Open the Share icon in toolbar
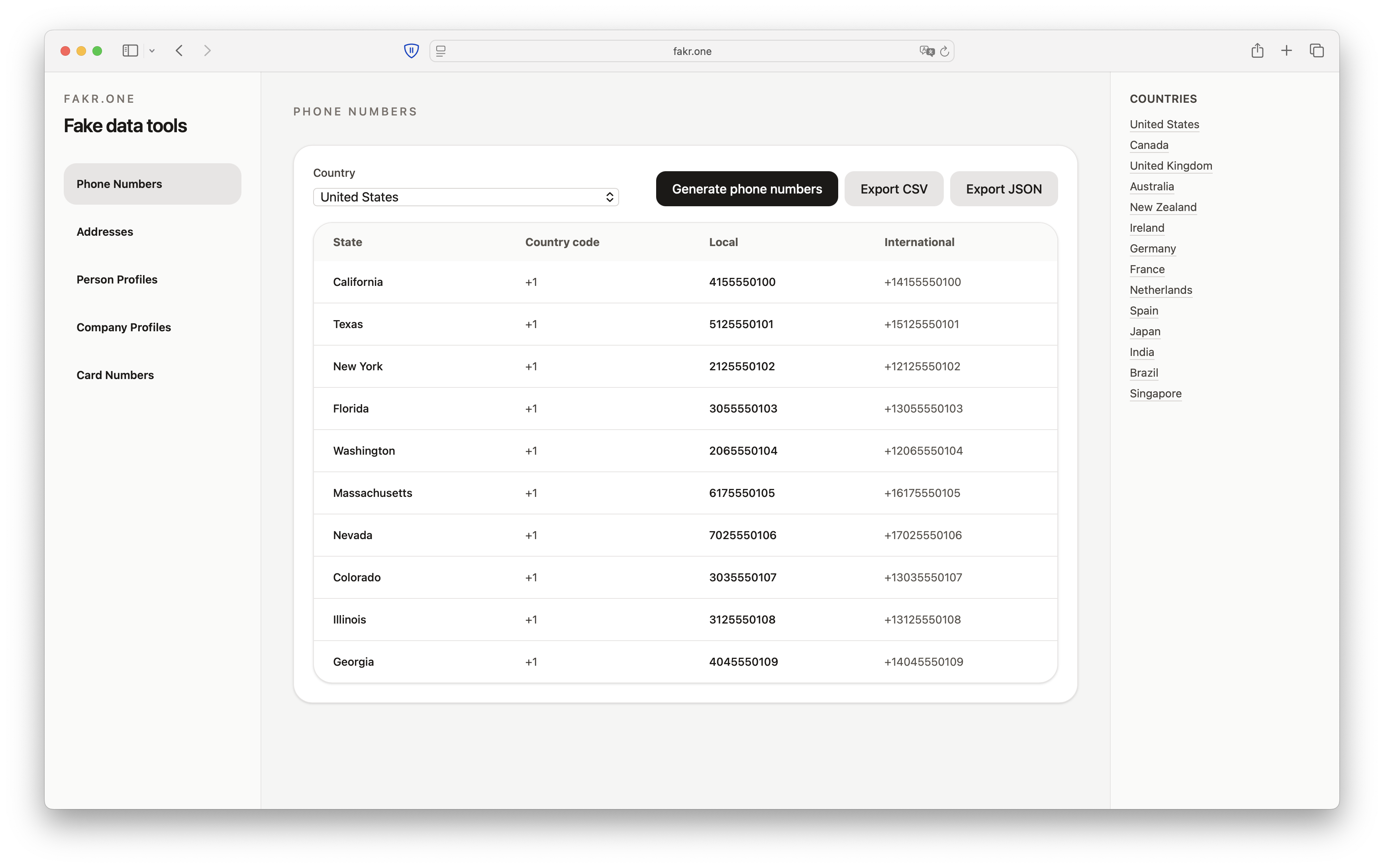Viewport: 1384px width, 868px height. point(1257,51)
